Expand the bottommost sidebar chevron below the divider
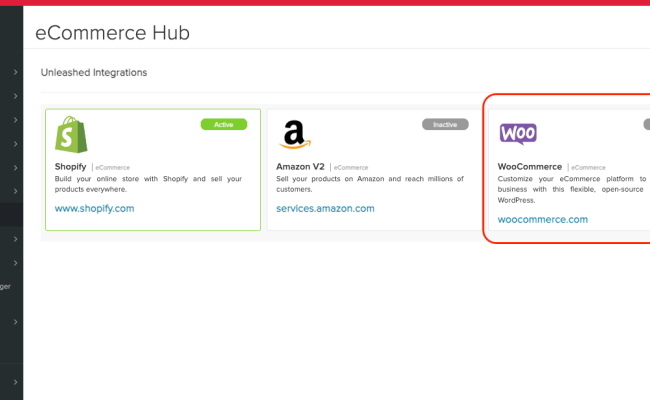The width and height of the screenshot is (650, 400). [x=15, y=382]
